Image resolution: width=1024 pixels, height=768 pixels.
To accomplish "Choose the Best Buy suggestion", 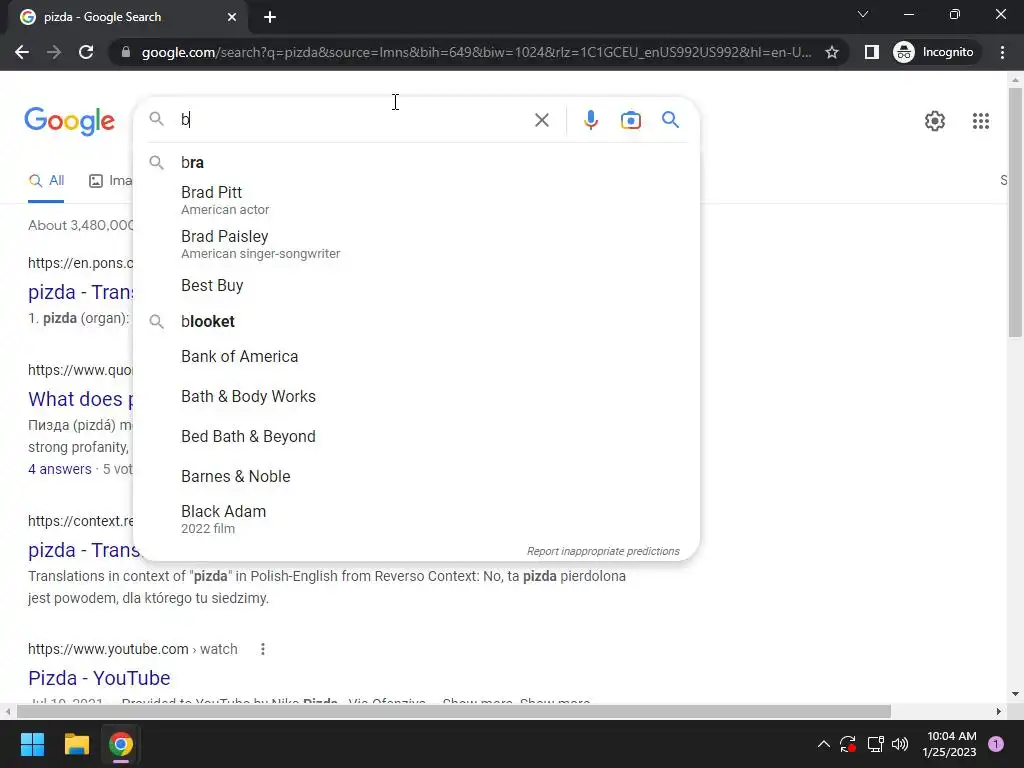I will (x=416, y=285).
